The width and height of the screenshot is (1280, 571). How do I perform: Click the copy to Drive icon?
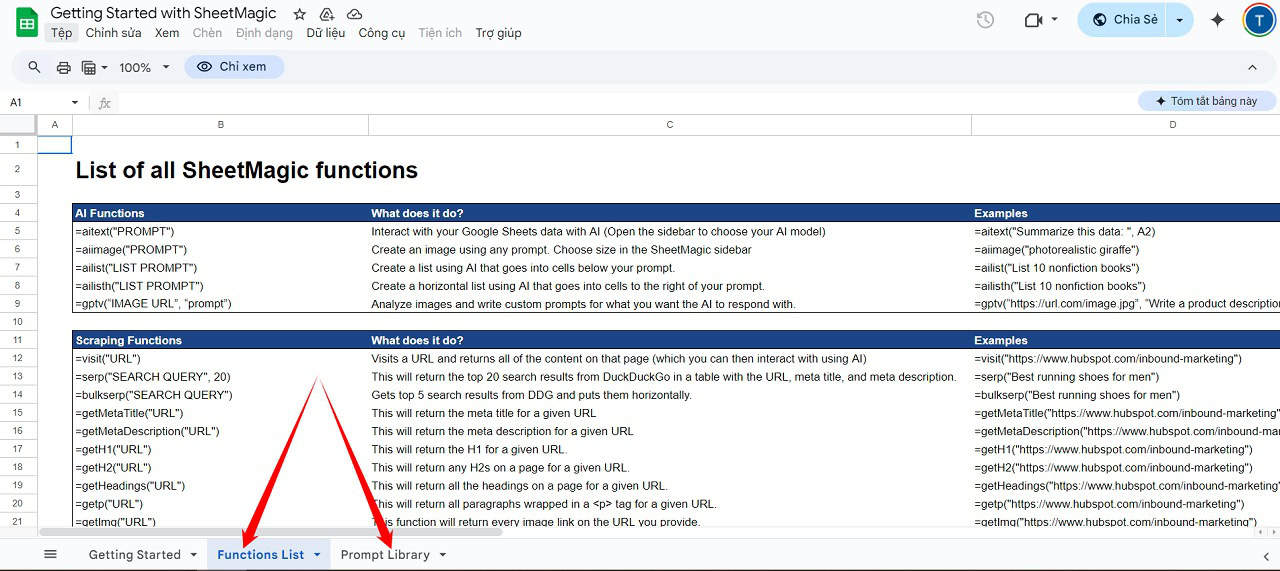tap(327, 14)
